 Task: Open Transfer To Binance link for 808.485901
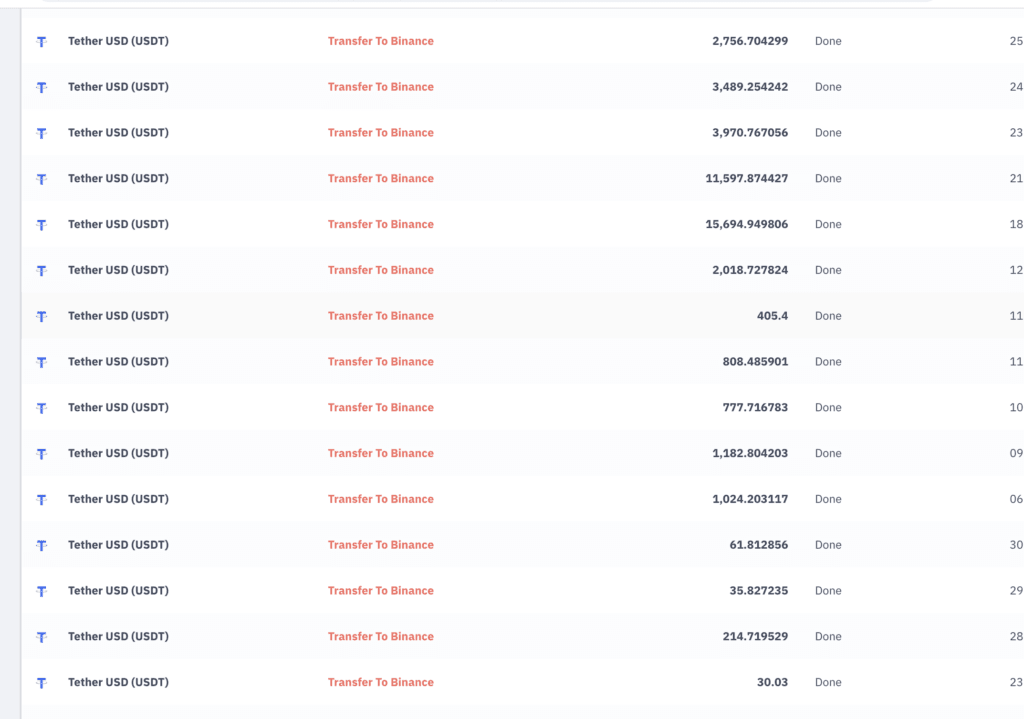click(x=380, y=362)
